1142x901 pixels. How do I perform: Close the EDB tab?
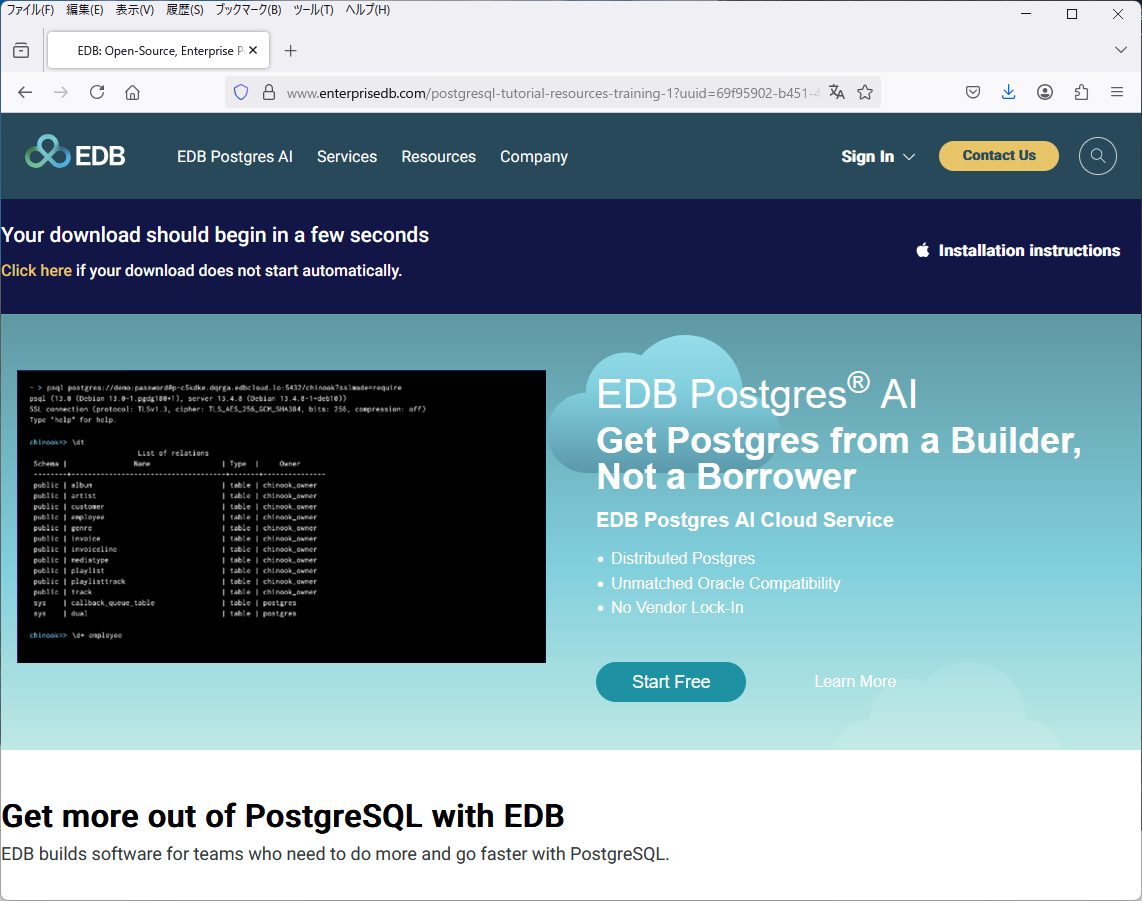(253, 50)
